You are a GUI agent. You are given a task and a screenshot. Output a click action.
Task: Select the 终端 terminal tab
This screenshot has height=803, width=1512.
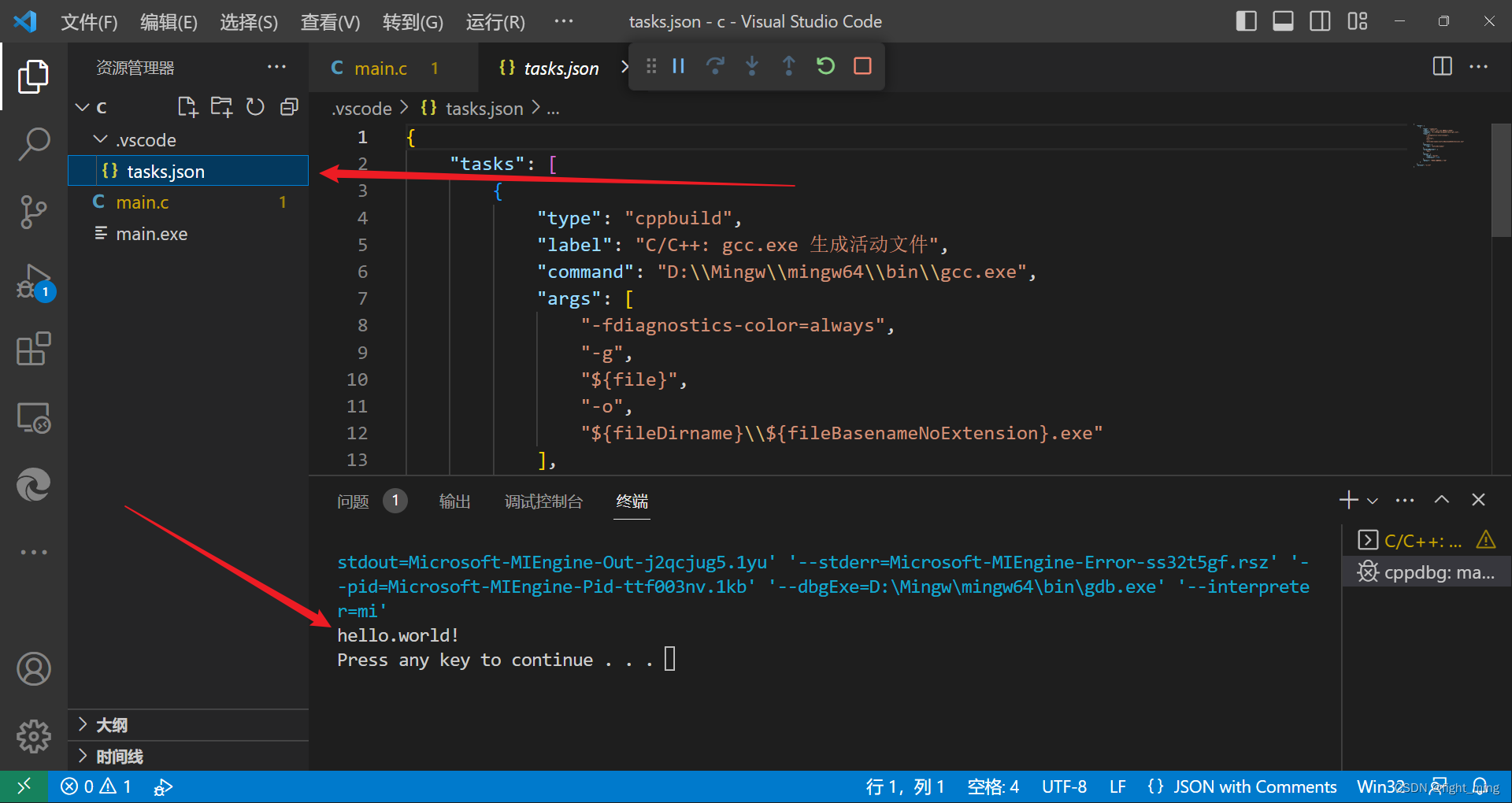(632, 501)
